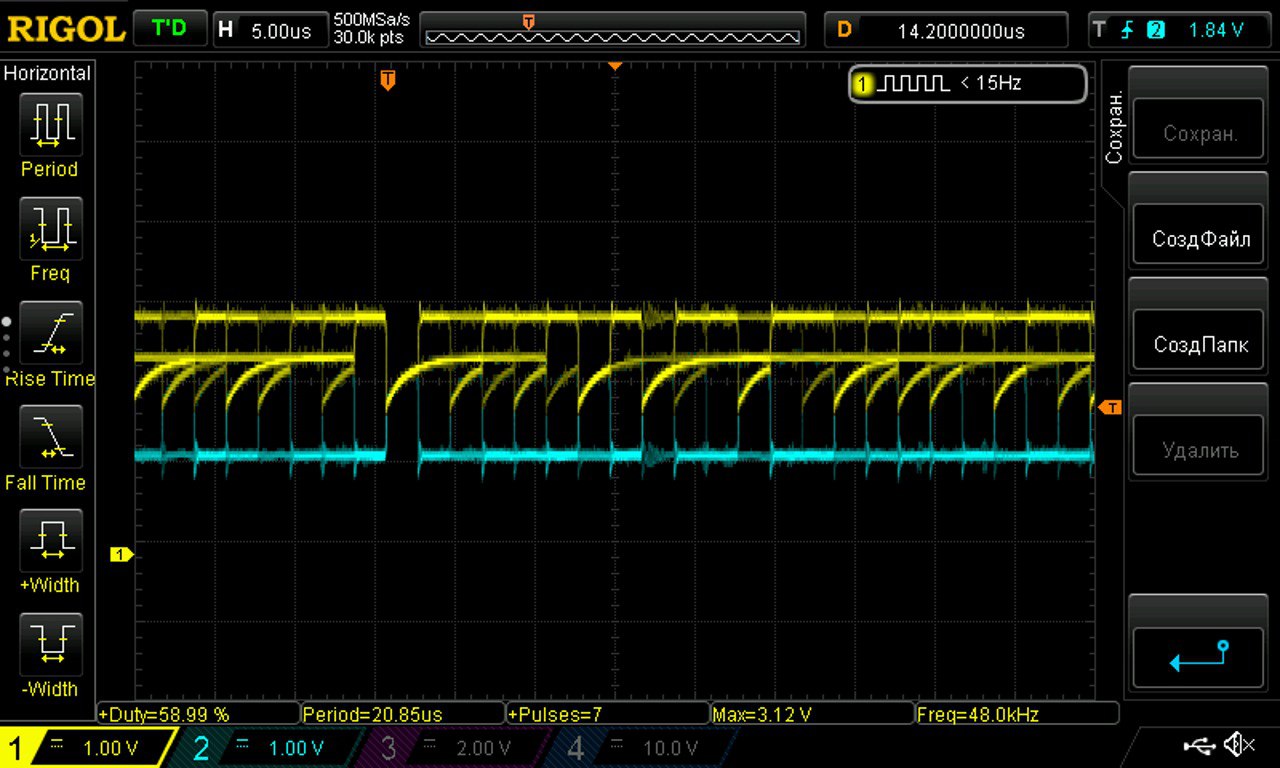
Task: Click the orange trigger position marker T
Action: tap(388, 80)
